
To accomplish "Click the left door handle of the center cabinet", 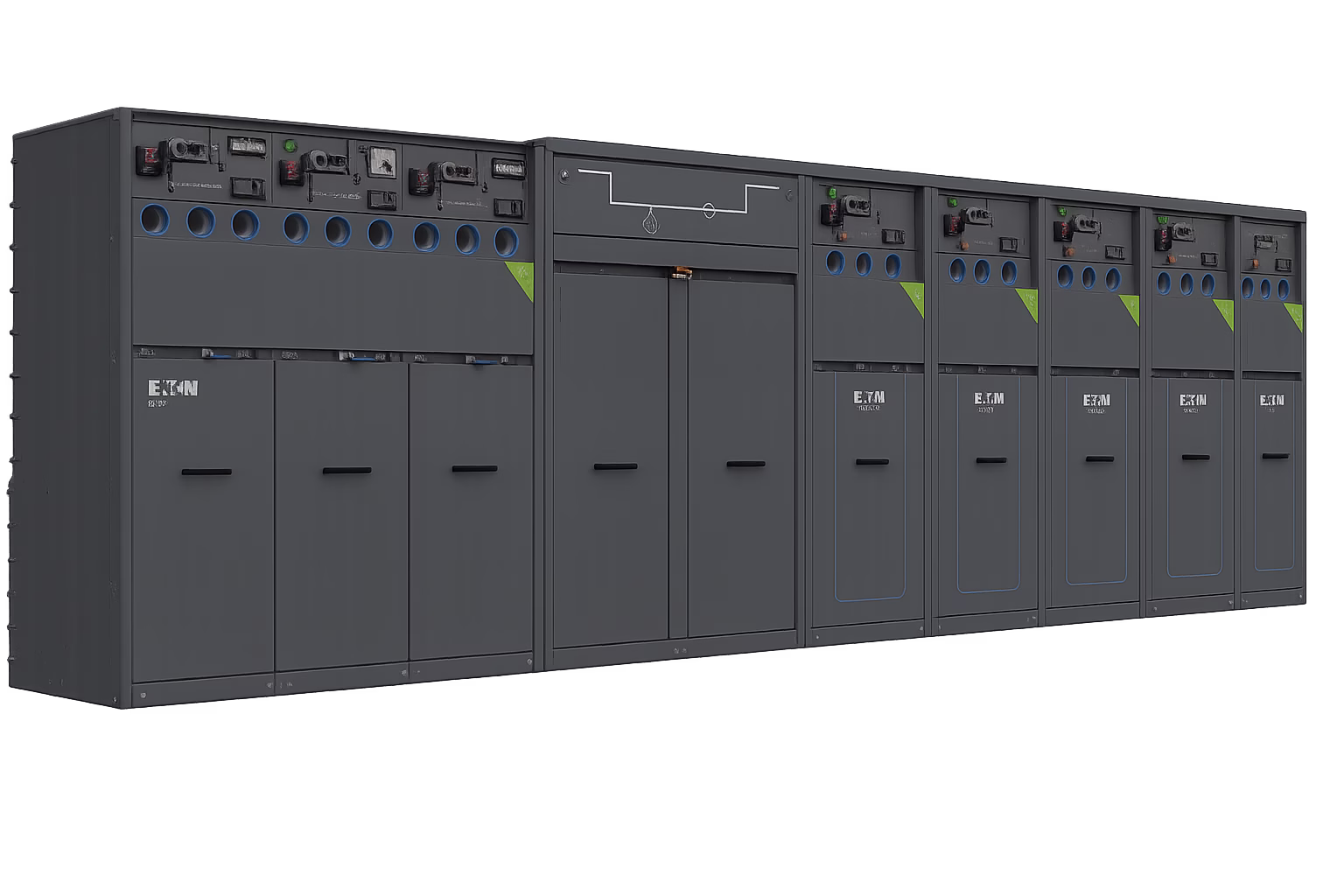I will click(x=615, y=466).
